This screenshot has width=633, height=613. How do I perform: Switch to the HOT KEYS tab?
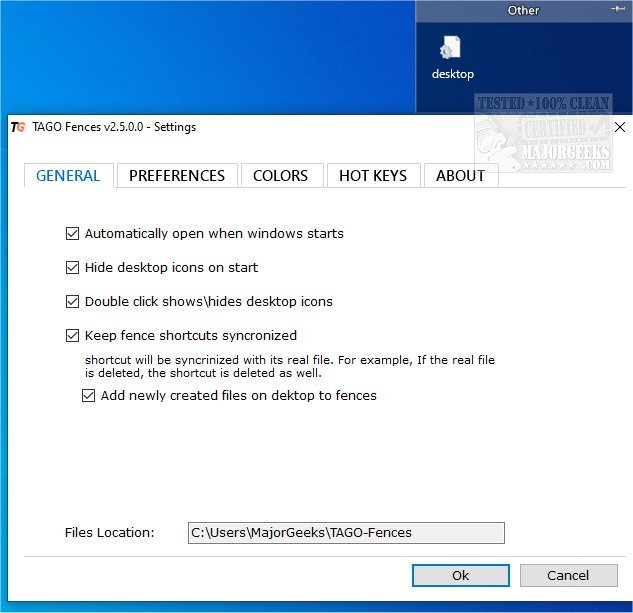(373, 176)
